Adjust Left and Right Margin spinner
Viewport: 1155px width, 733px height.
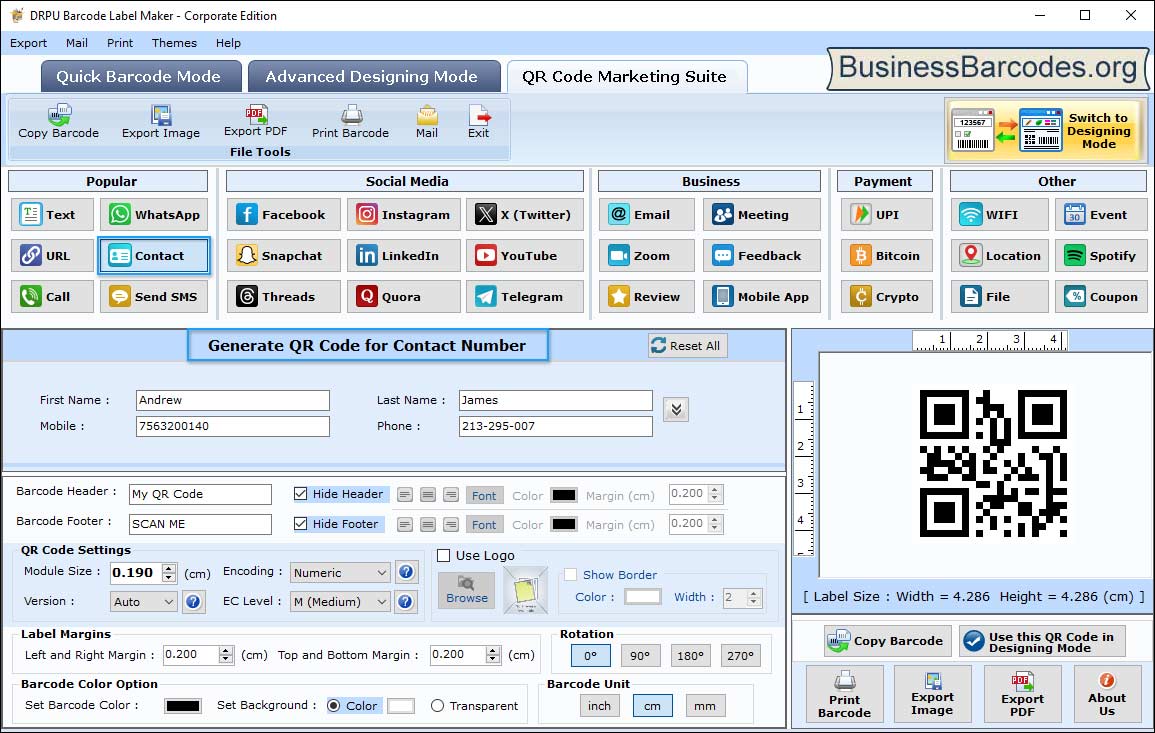coord(226,654)
